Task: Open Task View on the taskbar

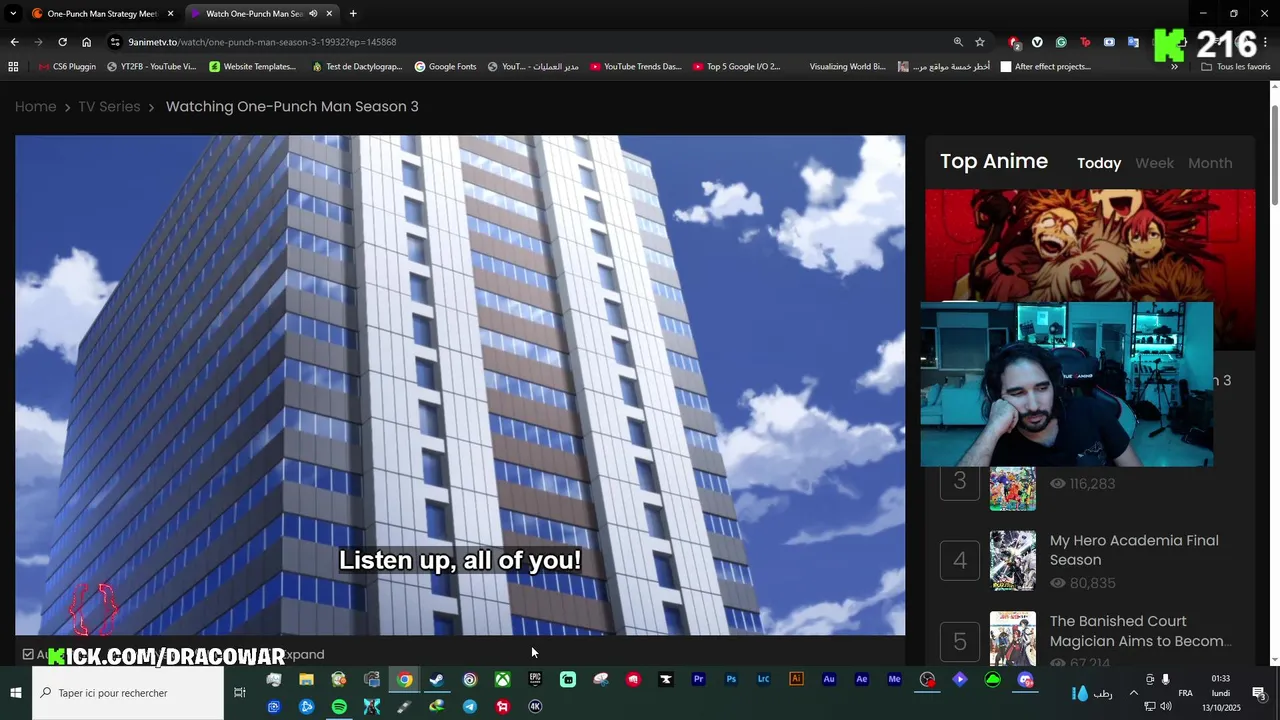Action: click(240, 693)
